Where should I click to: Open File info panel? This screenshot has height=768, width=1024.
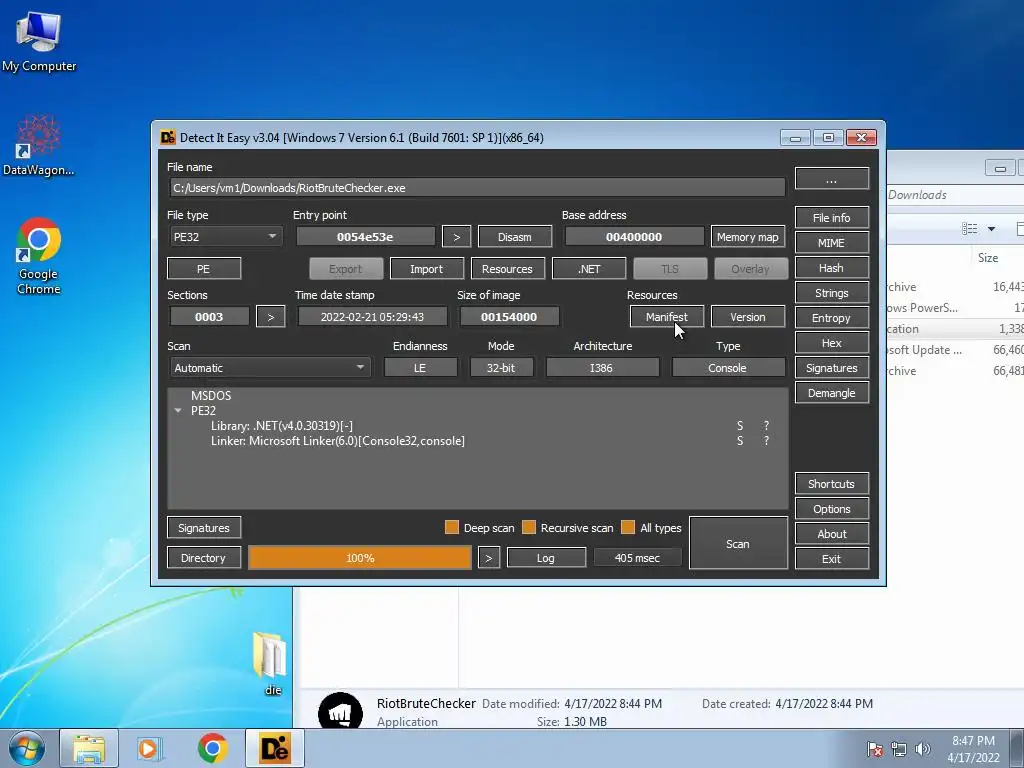pyautogui.click(x=831, y=217)
